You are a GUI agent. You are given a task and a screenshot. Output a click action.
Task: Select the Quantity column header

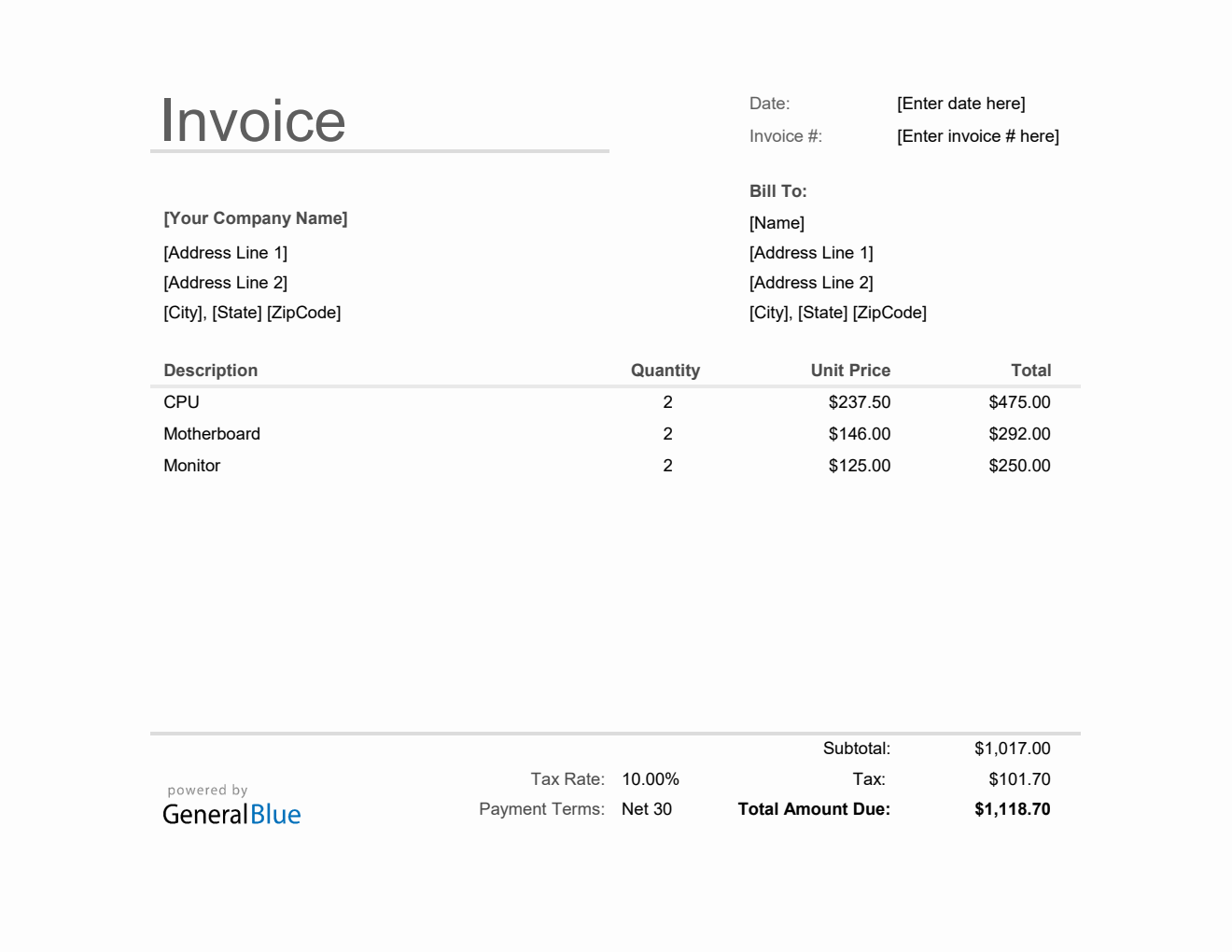point(665,370)
